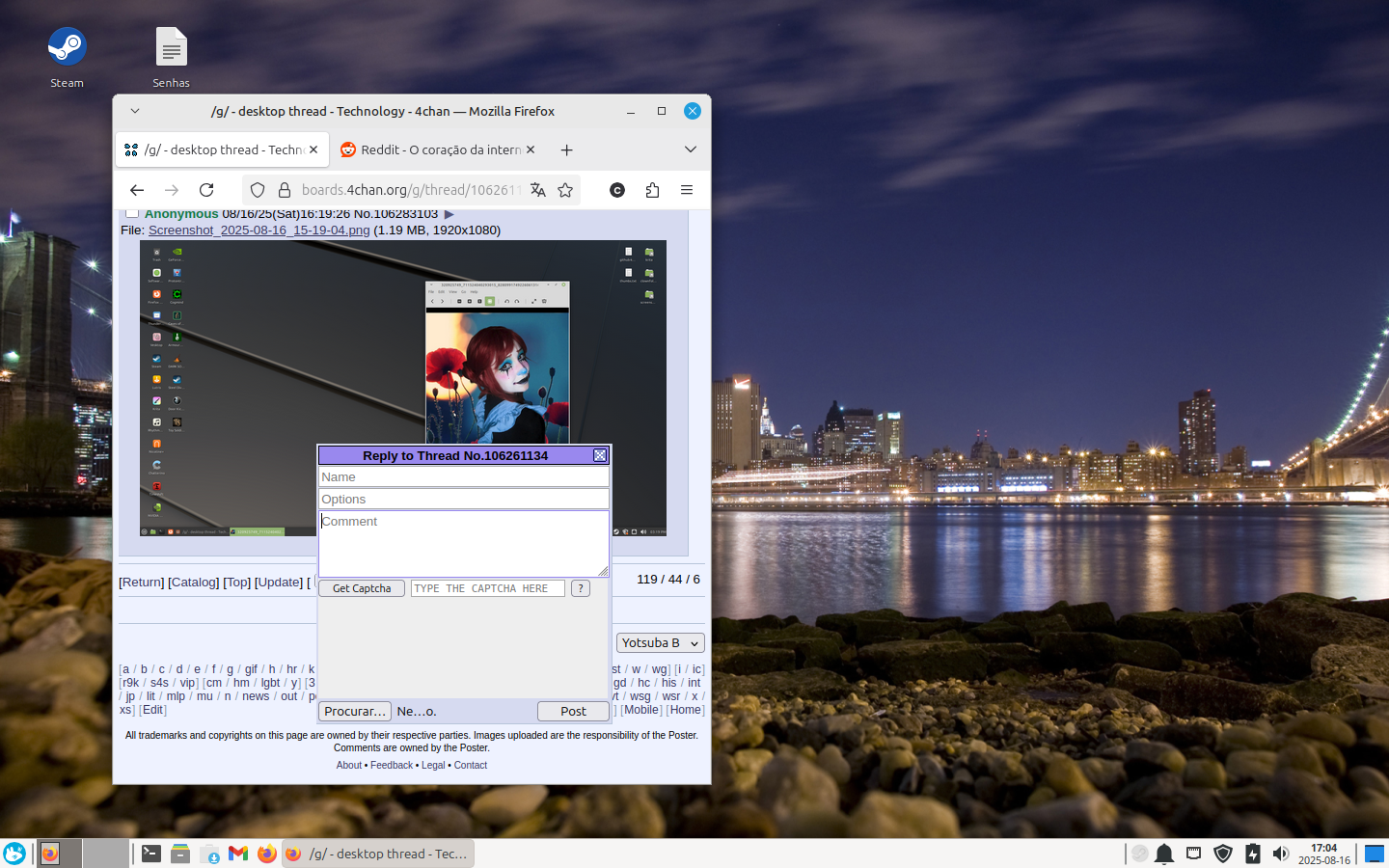The image size is (1389, 868).
Task: Open tracking protection shield in address bar
Action: (x=258, y=190)
